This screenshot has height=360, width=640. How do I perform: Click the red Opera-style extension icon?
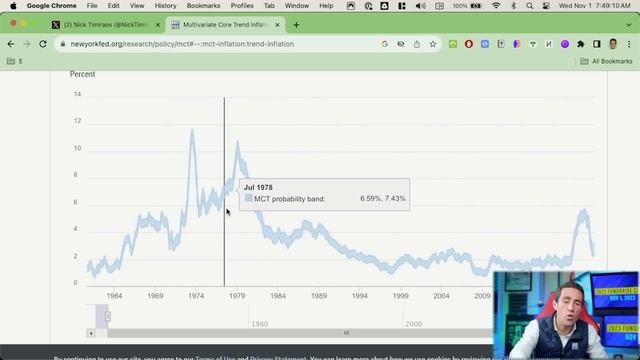469,44
